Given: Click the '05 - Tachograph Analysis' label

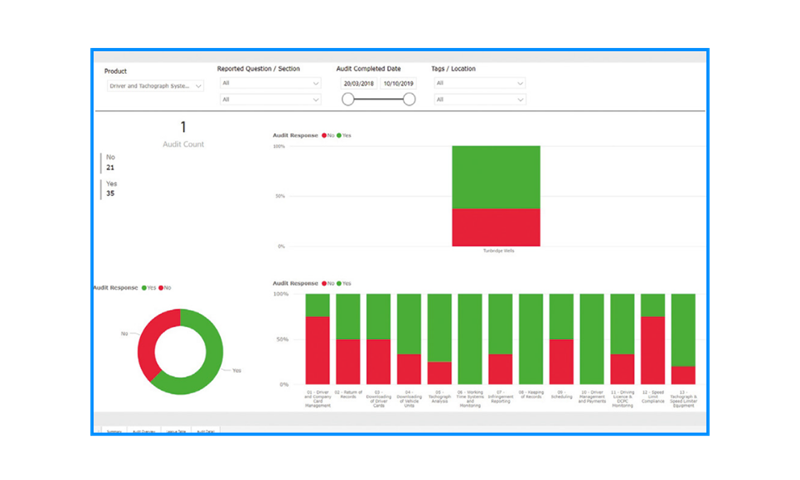Looking at the screenshot, I should [439, 397].
